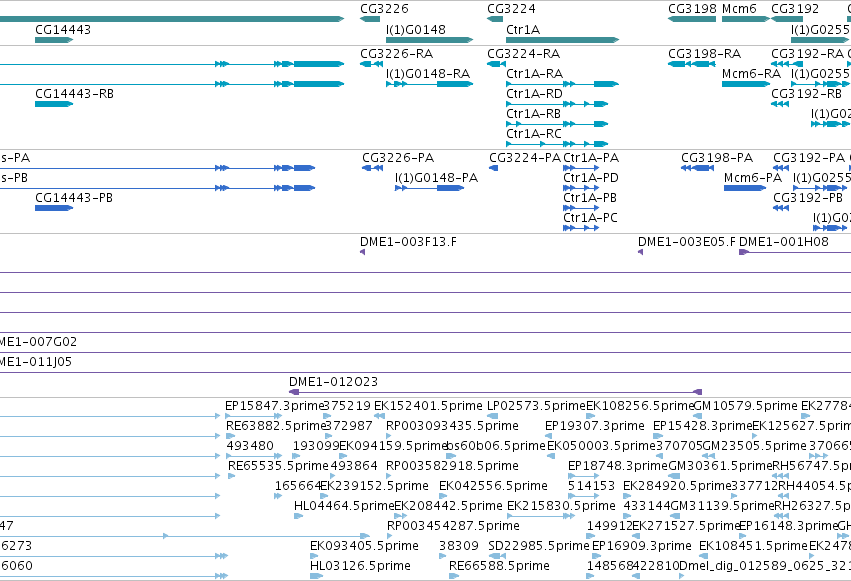Select the DME1-012O23 clone span
851x581 pixels.
coord(496,392)
